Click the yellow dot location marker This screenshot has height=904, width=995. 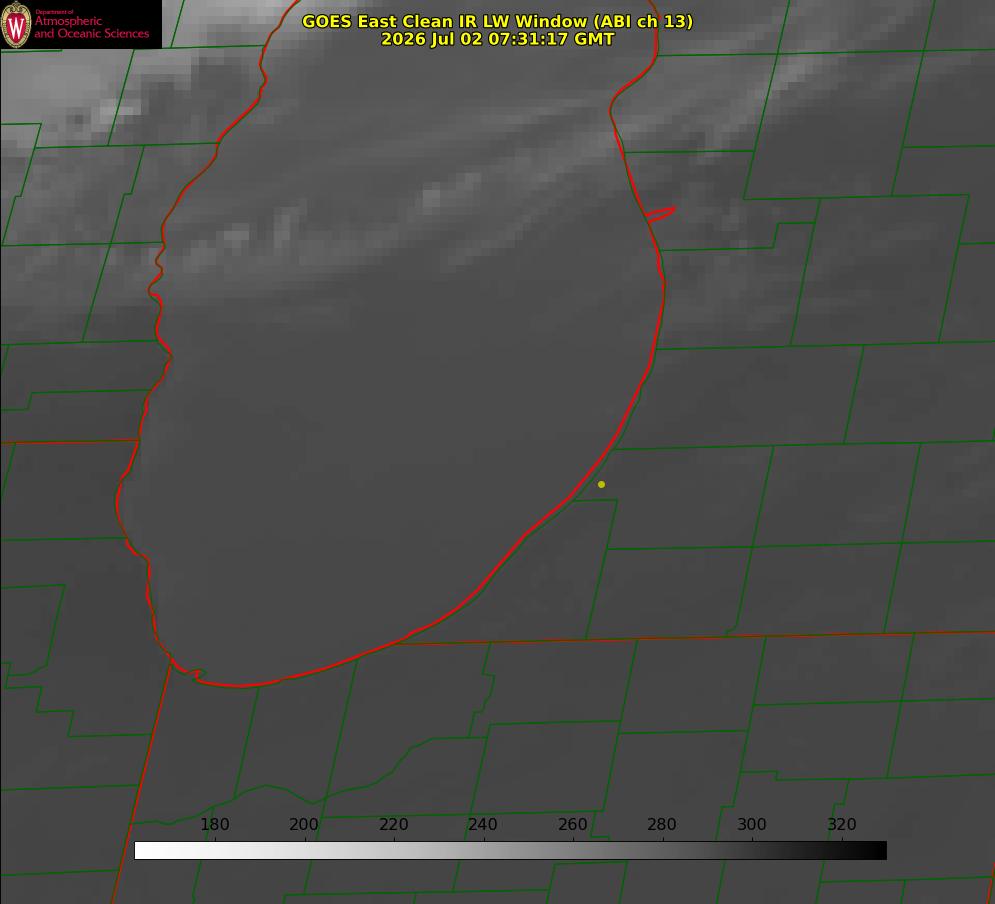[x=601, y=484]
